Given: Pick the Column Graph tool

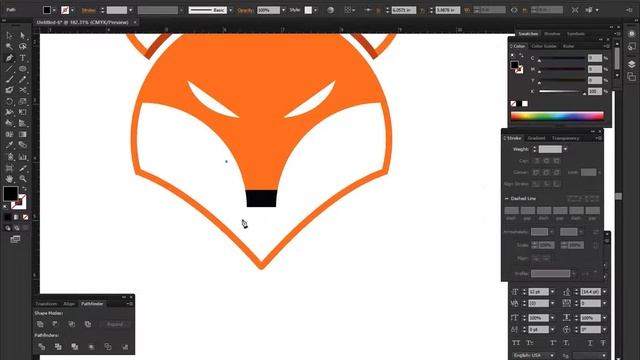Looking at the screenshot, I should click(x=22, y=157).
